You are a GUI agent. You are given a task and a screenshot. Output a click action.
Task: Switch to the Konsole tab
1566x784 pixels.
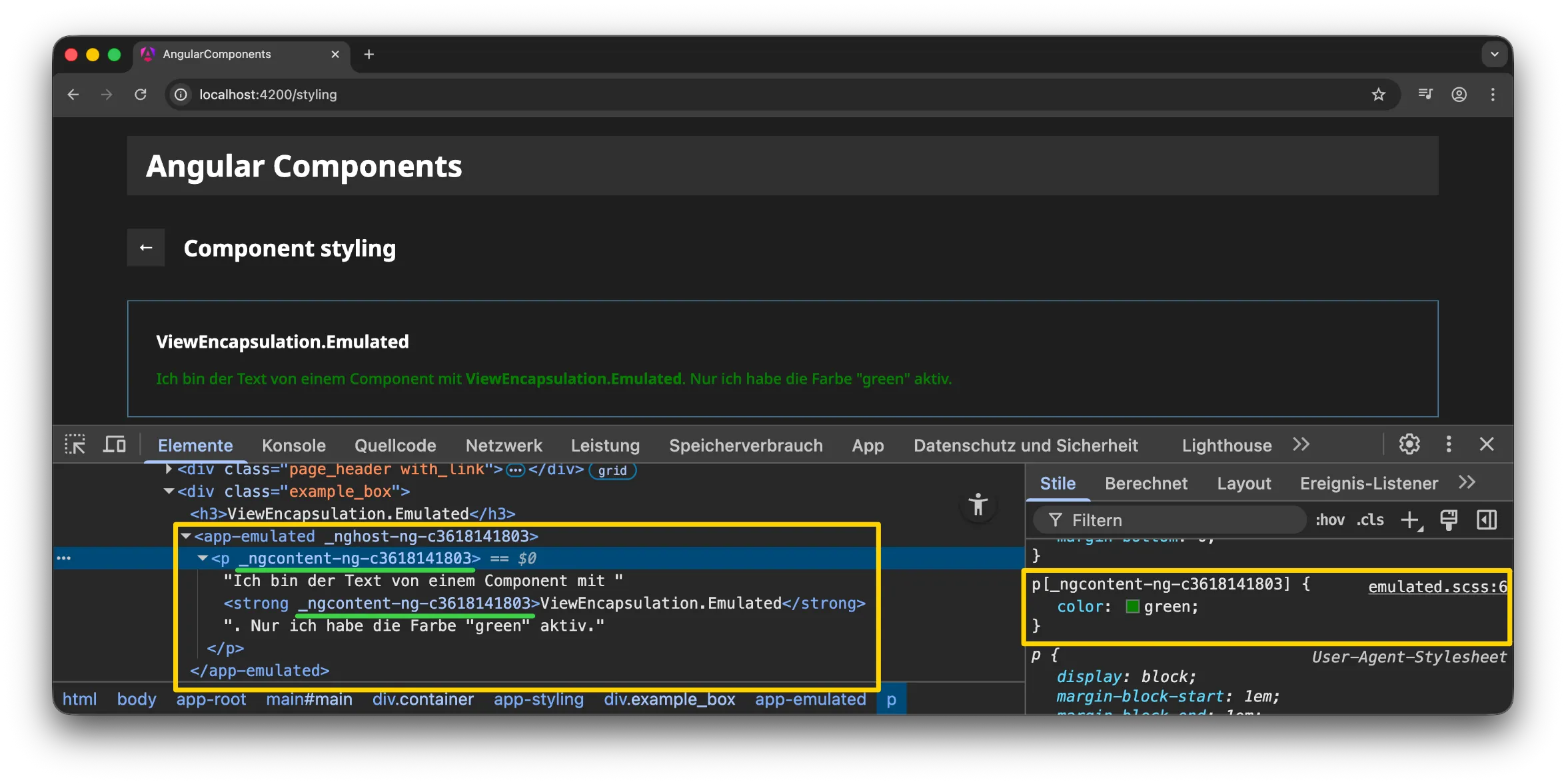[293, 446]
